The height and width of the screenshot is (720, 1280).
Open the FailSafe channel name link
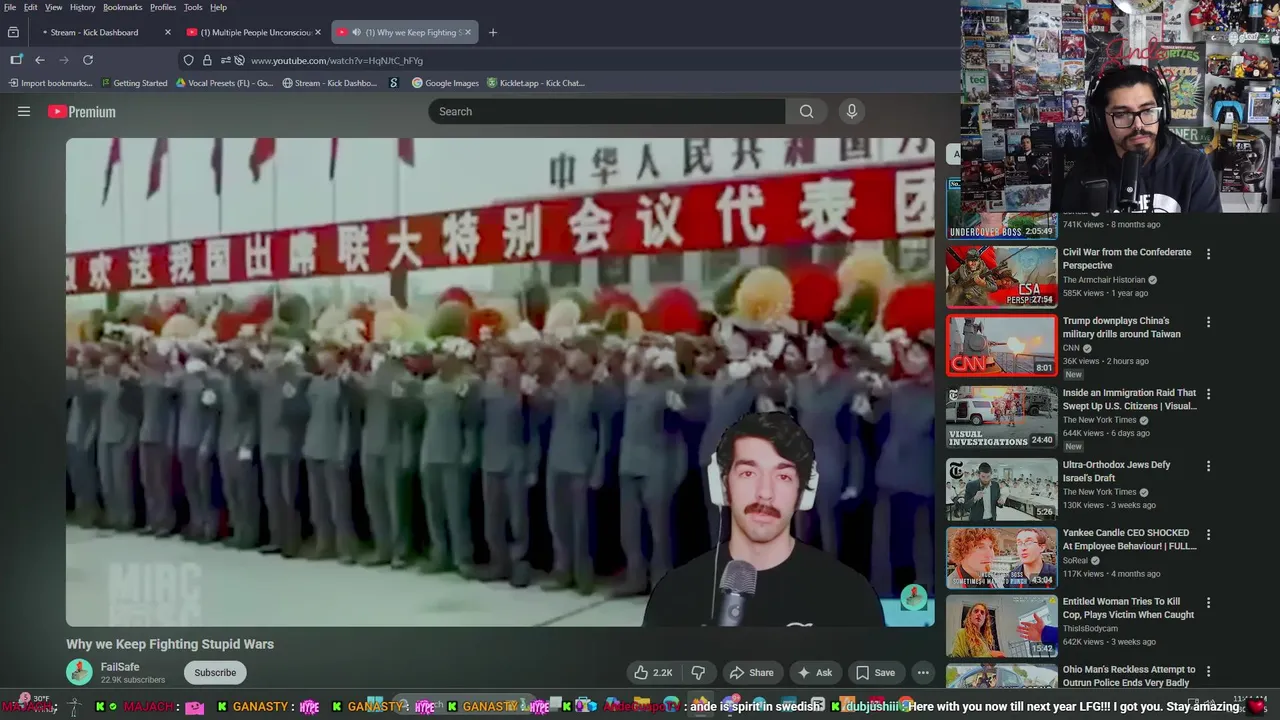(120, 667)
